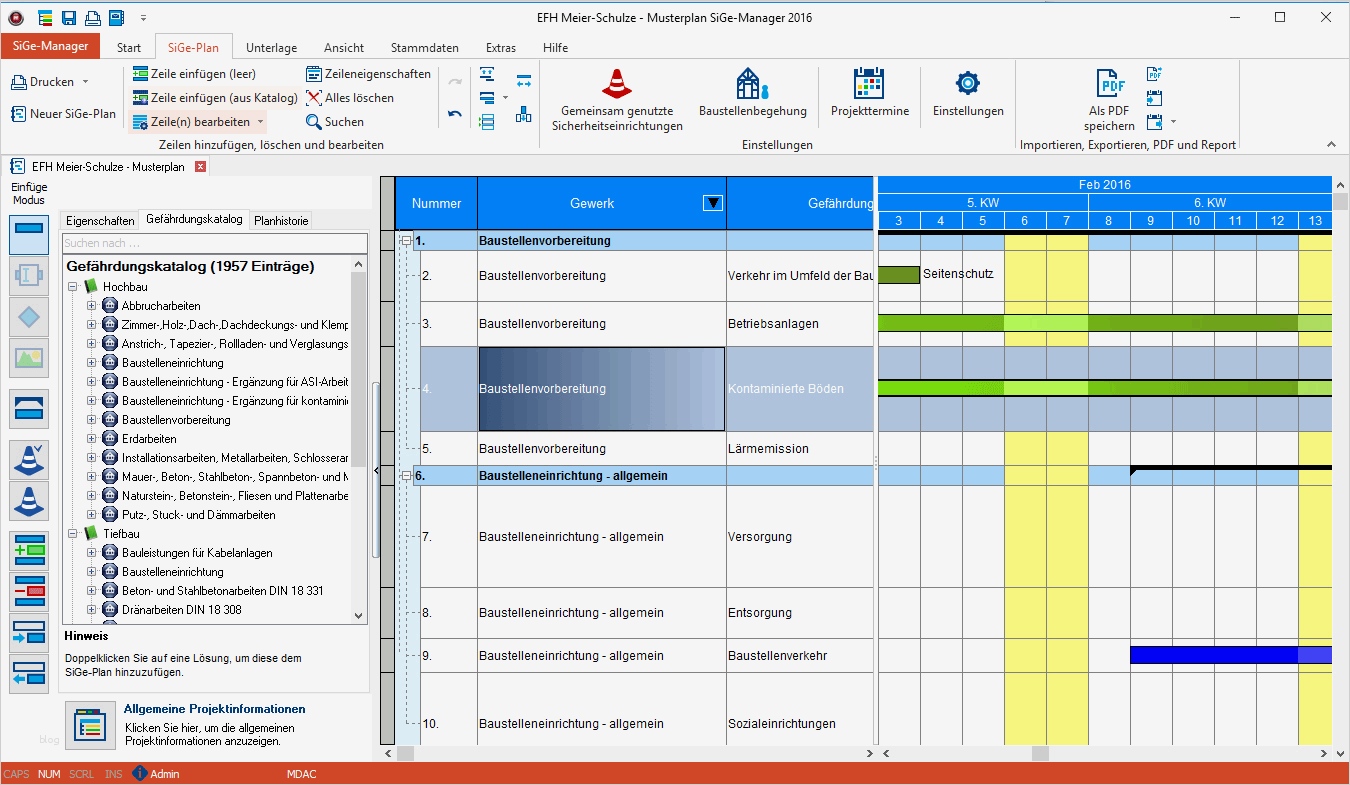Open Einstellungen gear icon in ribbon
This screenshot has width=1350, height=785.
point(967,84)
